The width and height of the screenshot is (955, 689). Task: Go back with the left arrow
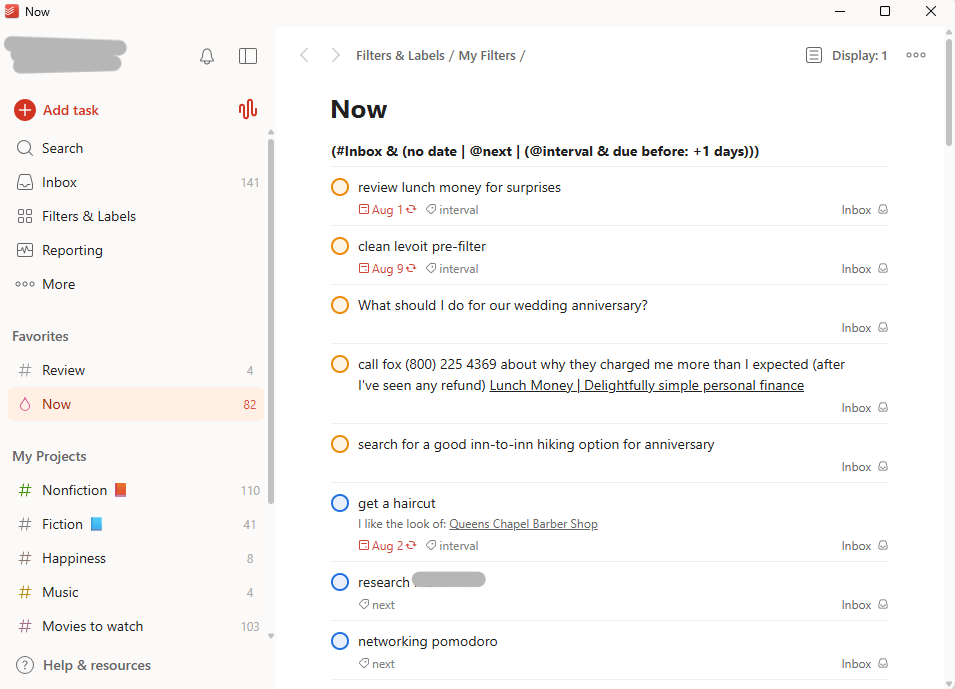305,55
